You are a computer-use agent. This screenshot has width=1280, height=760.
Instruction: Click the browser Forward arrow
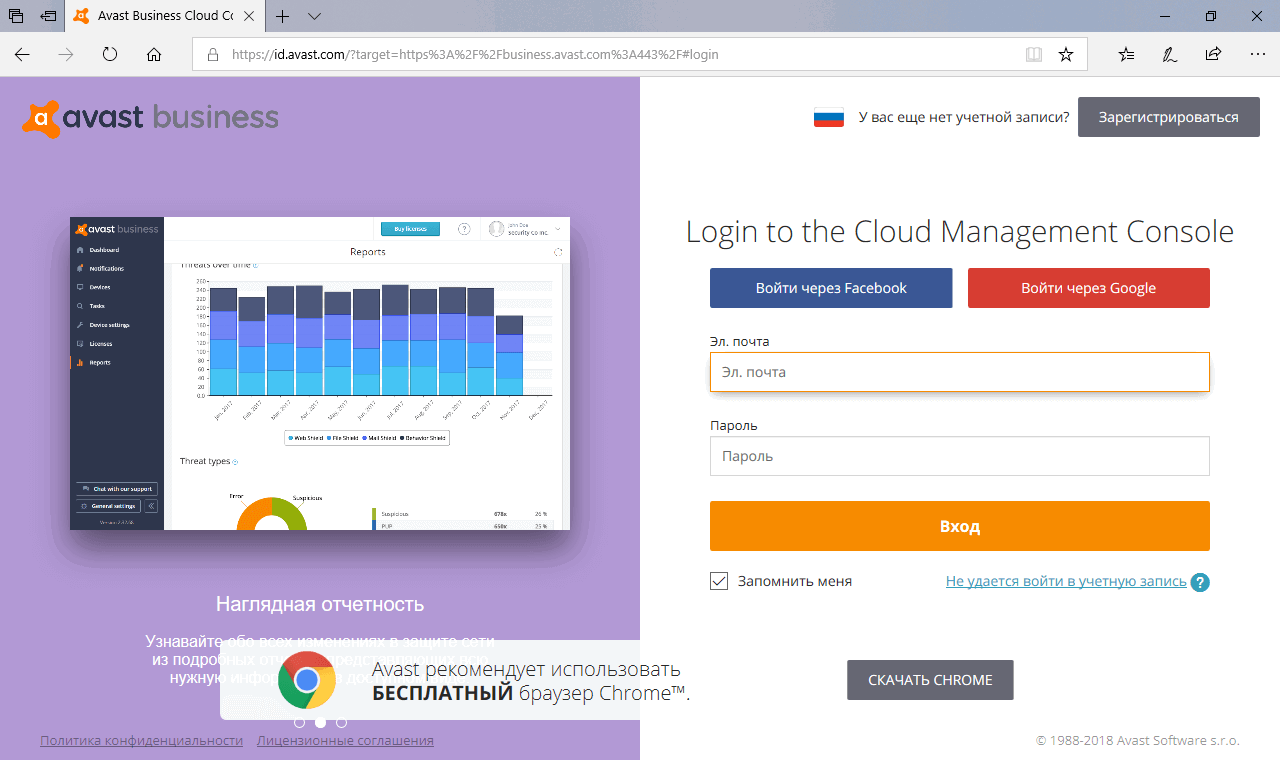click(66, 55)
